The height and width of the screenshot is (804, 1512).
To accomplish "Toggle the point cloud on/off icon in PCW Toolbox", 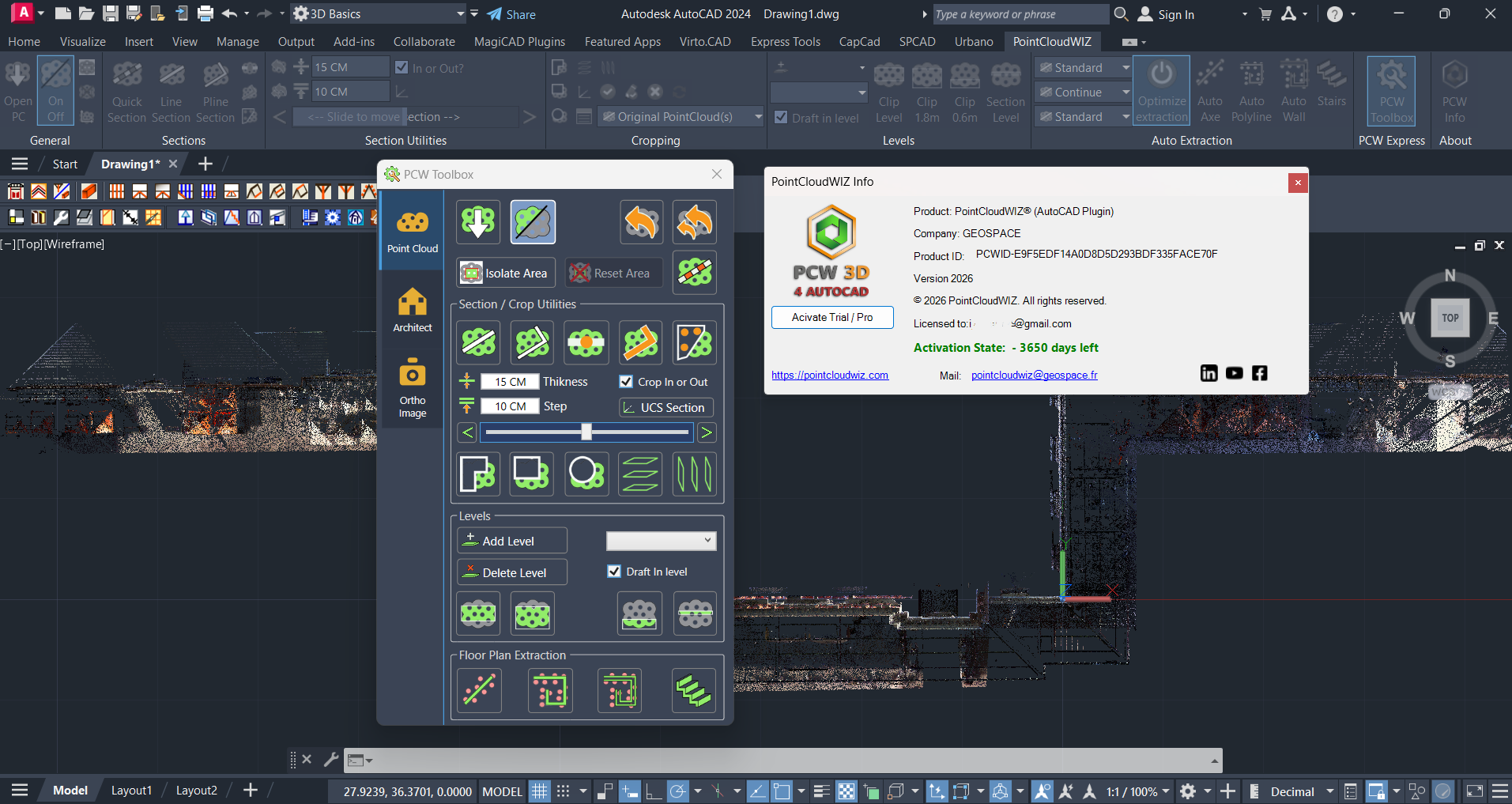I will pos(533,222).
